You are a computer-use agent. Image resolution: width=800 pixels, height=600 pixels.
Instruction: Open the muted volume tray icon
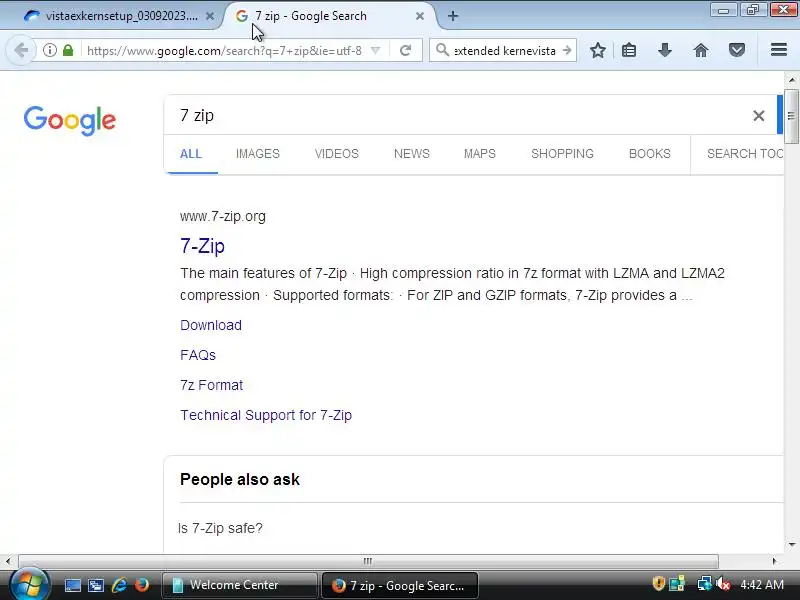[x=723, y=584]
